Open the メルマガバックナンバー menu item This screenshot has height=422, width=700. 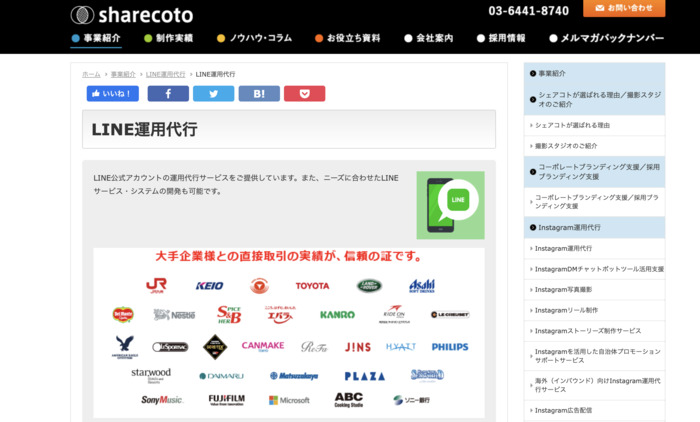pos(607,38)
